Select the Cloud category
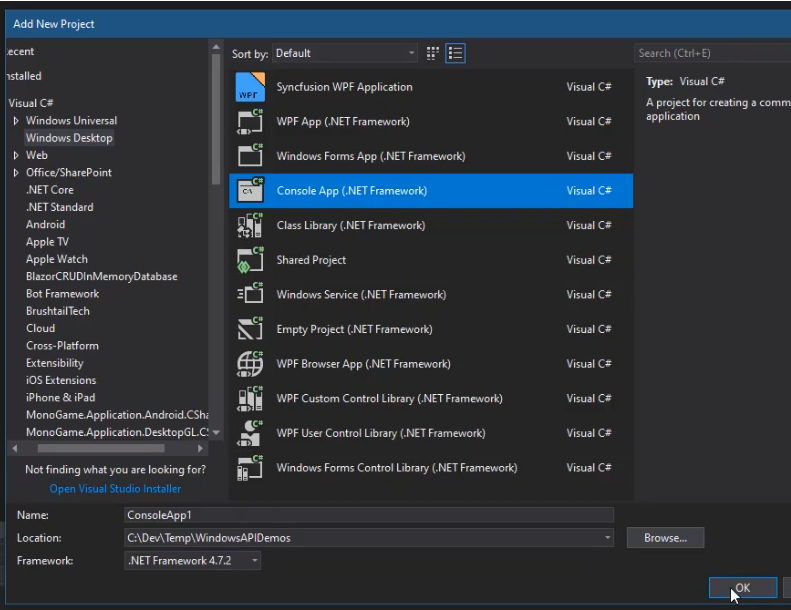Image resolution: width=791 pixels, height=610 pixels. point(40,328)
